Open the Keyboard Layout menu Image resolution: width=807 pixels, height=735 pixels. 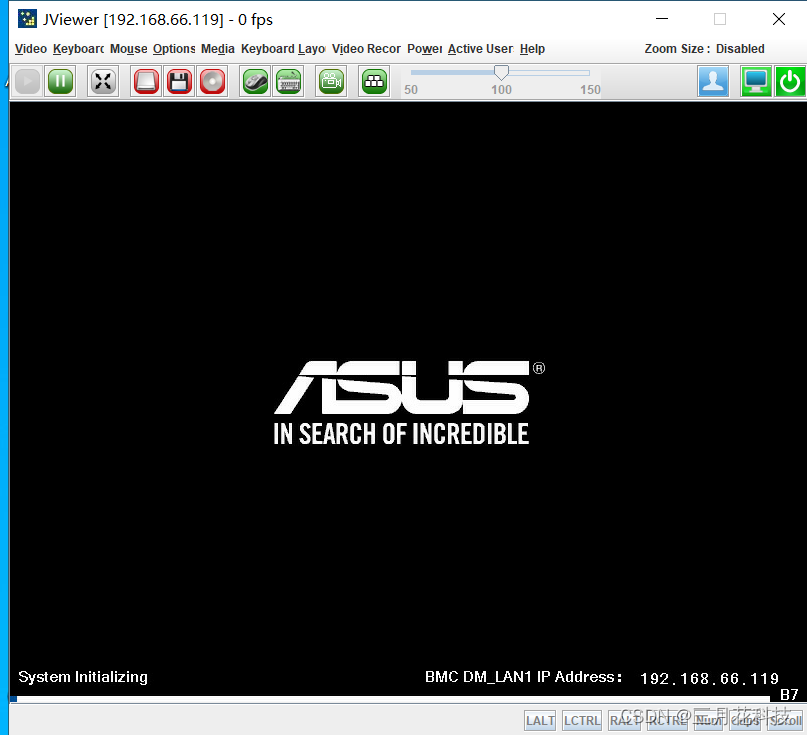pos(283,49)
